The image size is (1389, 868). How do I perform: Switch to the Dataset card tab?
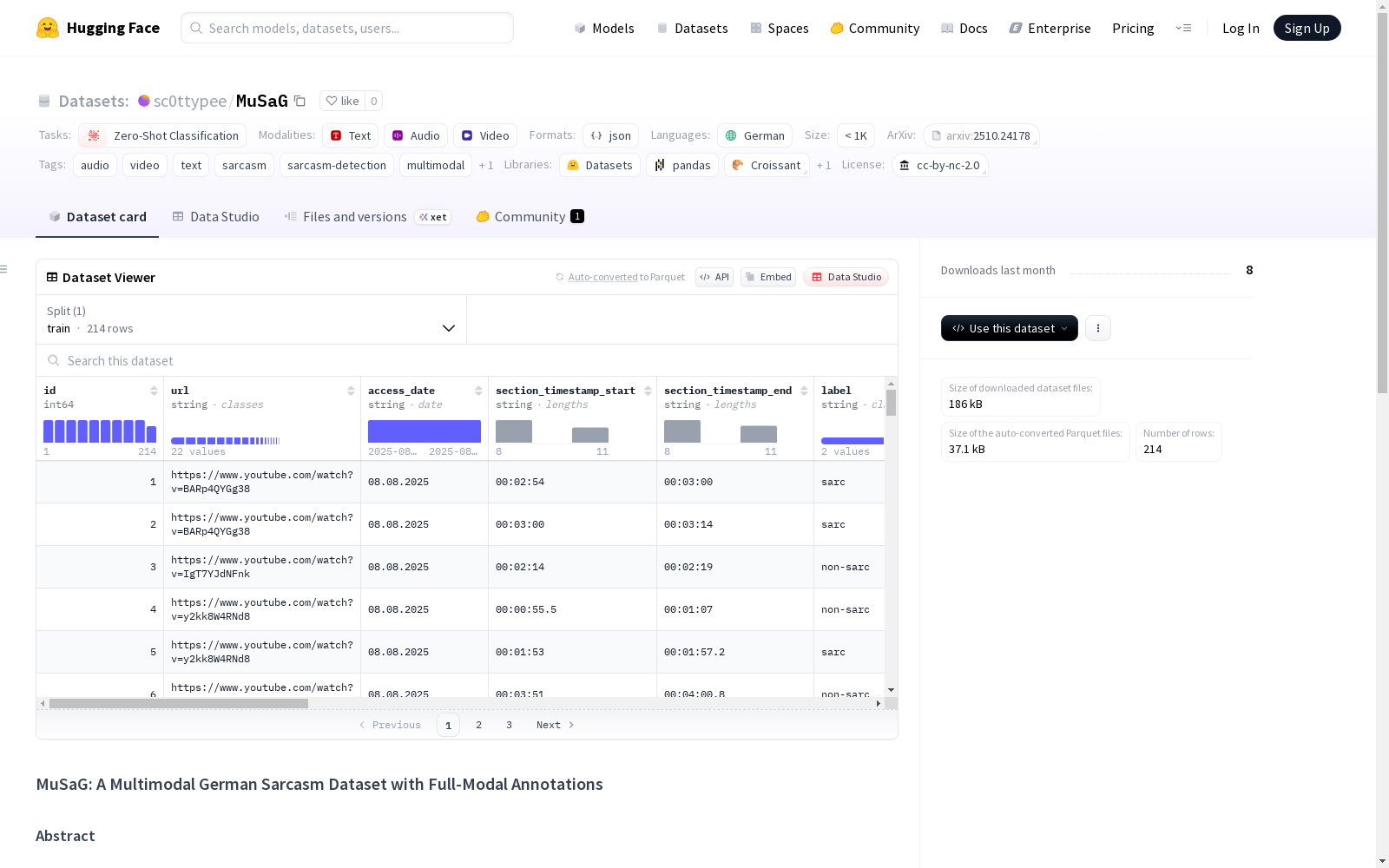pyautogui.click(x=97, y=217)
